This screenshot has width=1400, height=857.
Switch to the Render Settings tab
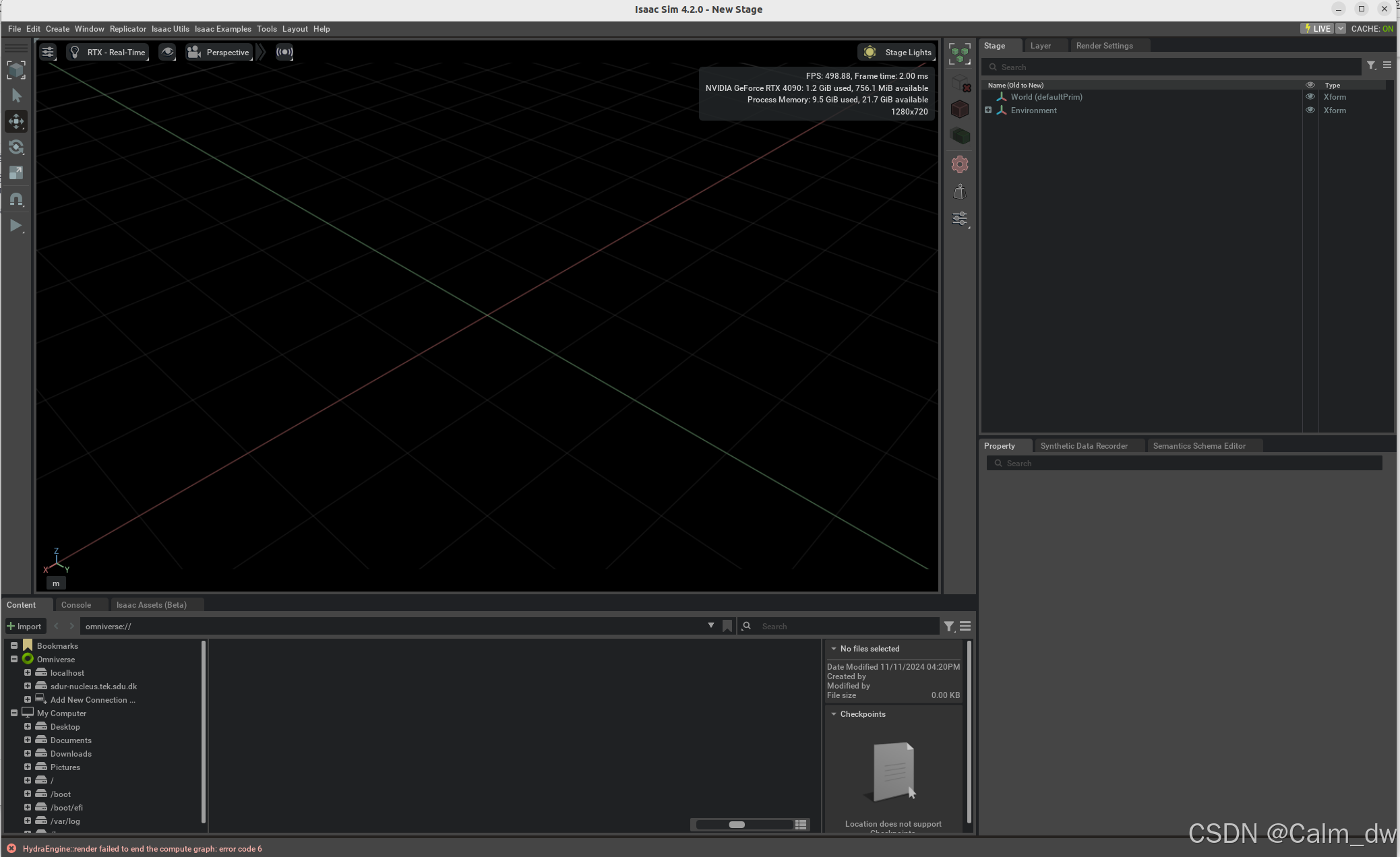click(1104, 46)
